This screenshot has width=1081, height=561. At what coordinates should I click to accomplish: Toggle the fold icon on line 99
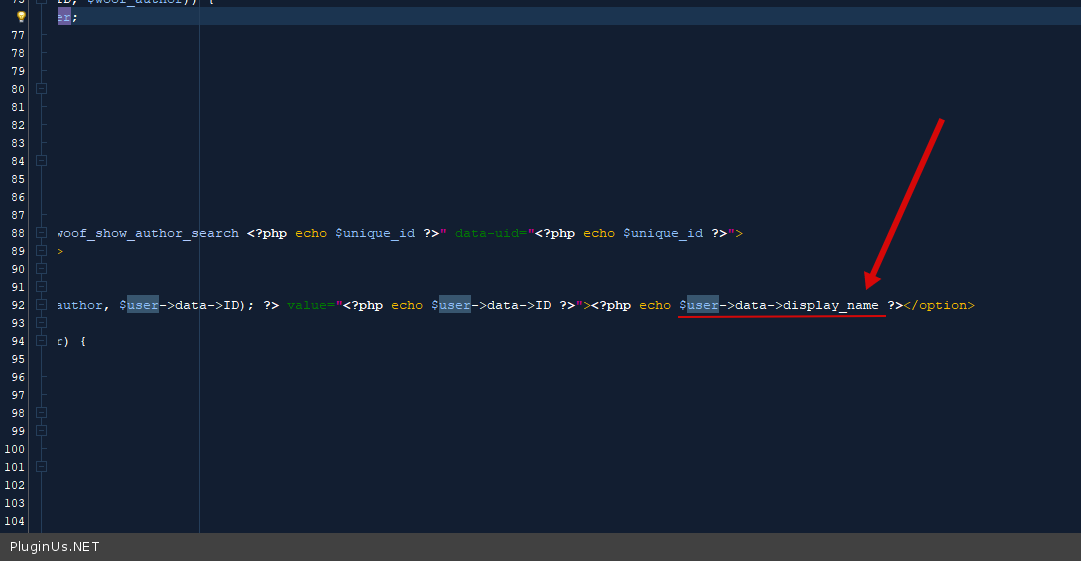[x=41, y=431]
